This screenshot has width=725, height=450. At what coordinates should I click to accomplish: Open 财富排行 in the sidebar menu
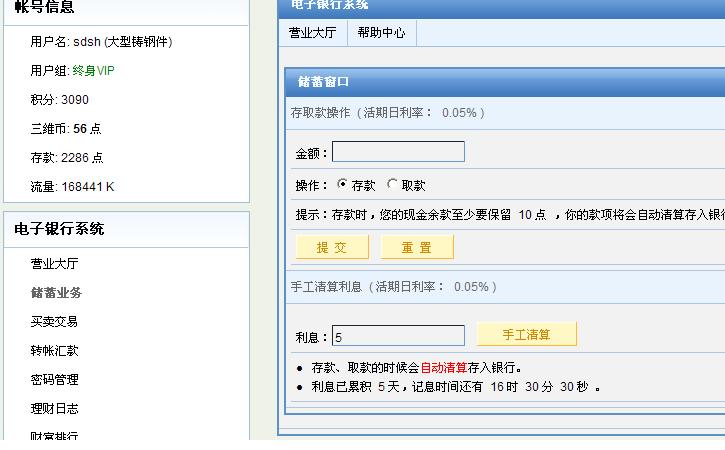point(55,435)
